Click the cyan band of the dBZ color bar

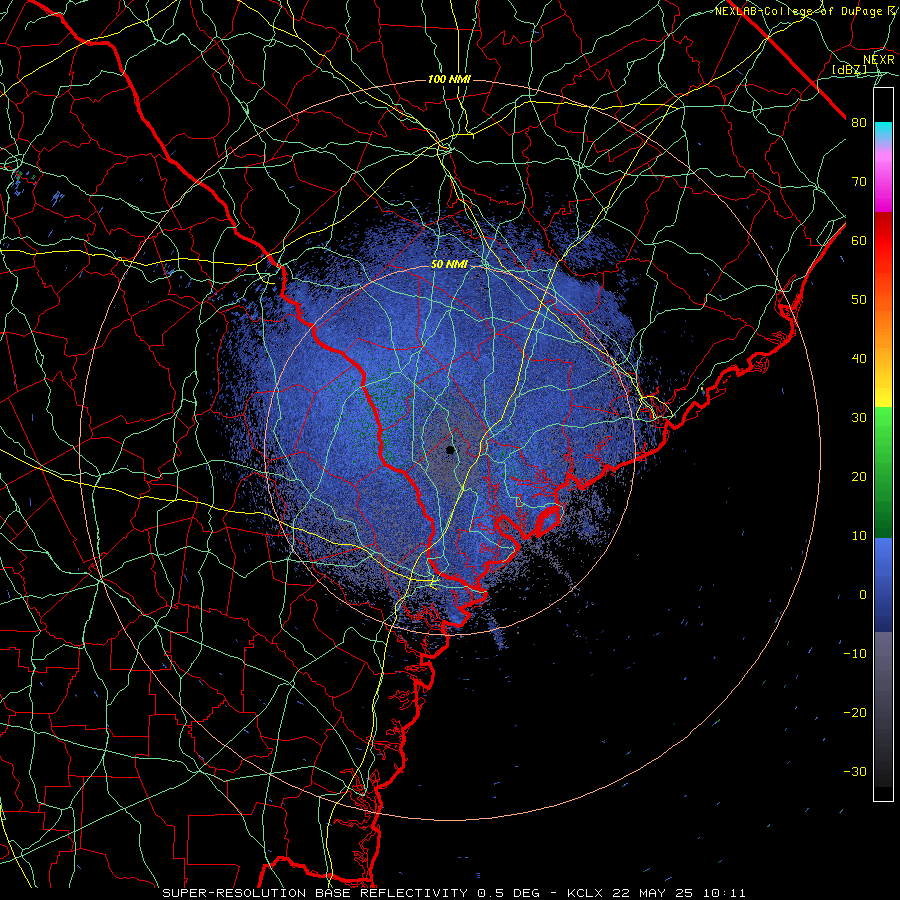coord(883,131)
